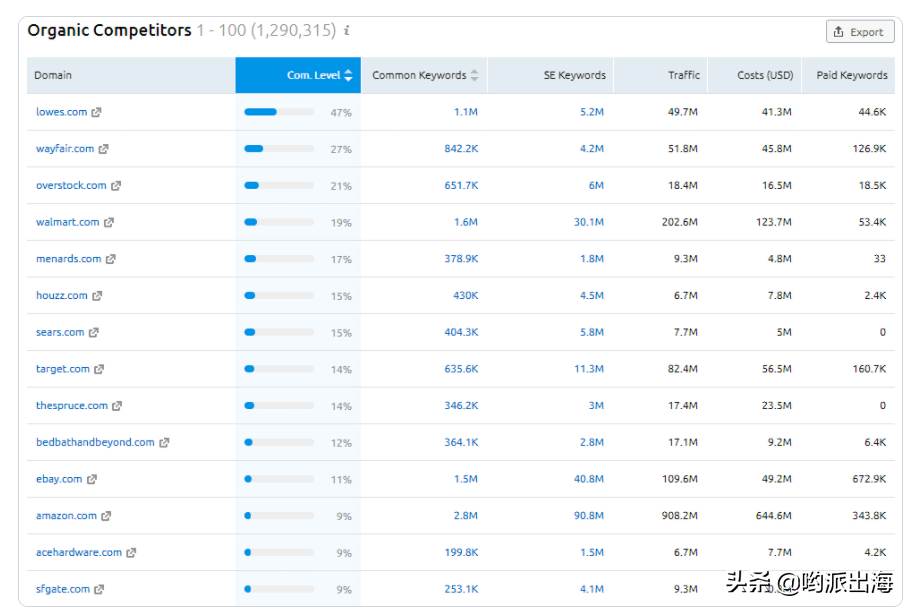The width and height of the screenshot is (911, 612).
Task: Select target.com costs value 56.5M
Action: tap(776, 368)
